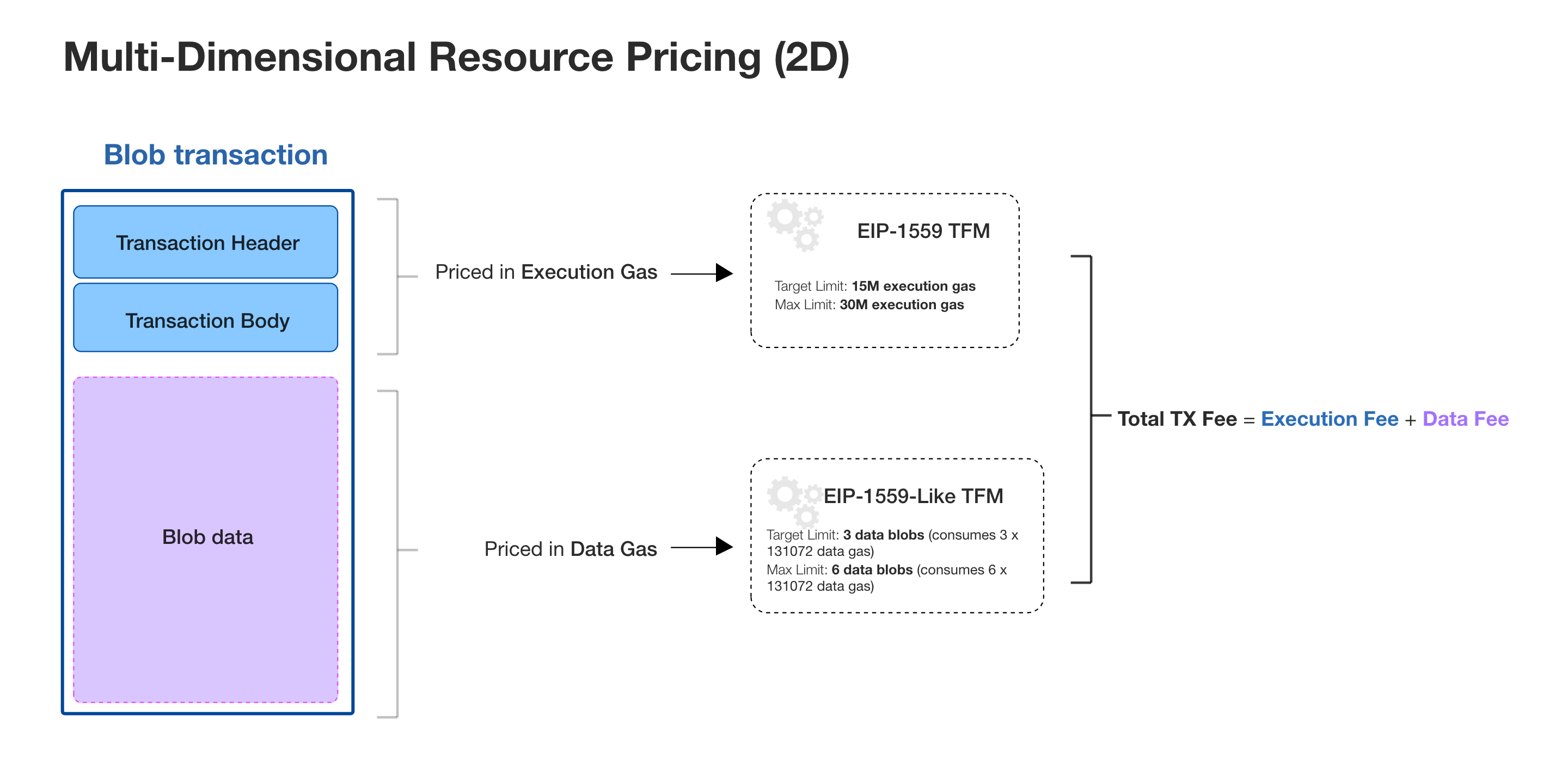Click the arrow after Priced in Execution Gas
This screenshot has width=1543, height=784.
click(701, 273)
